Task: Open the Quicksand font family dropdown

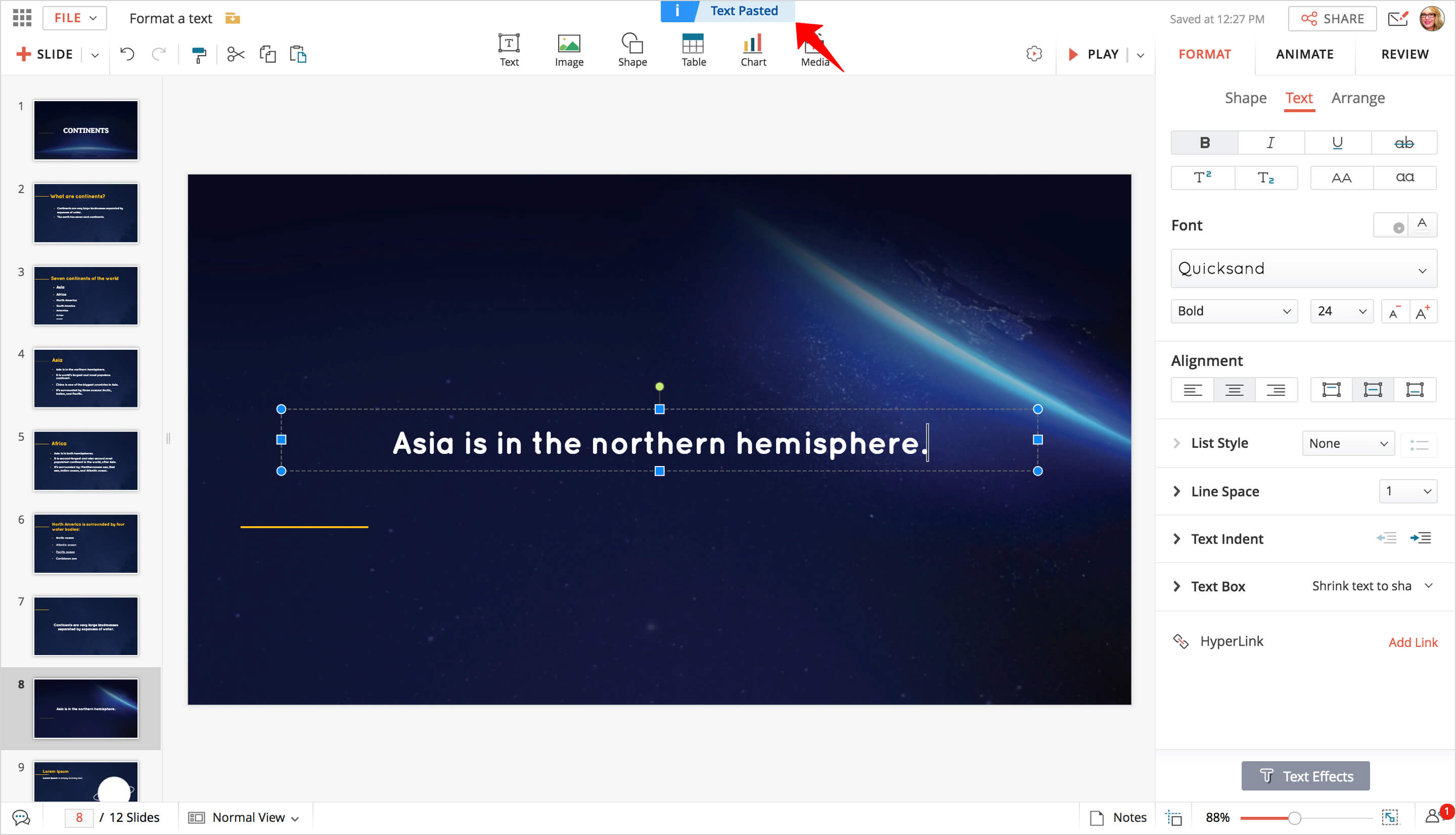Action: (1303, 268)
